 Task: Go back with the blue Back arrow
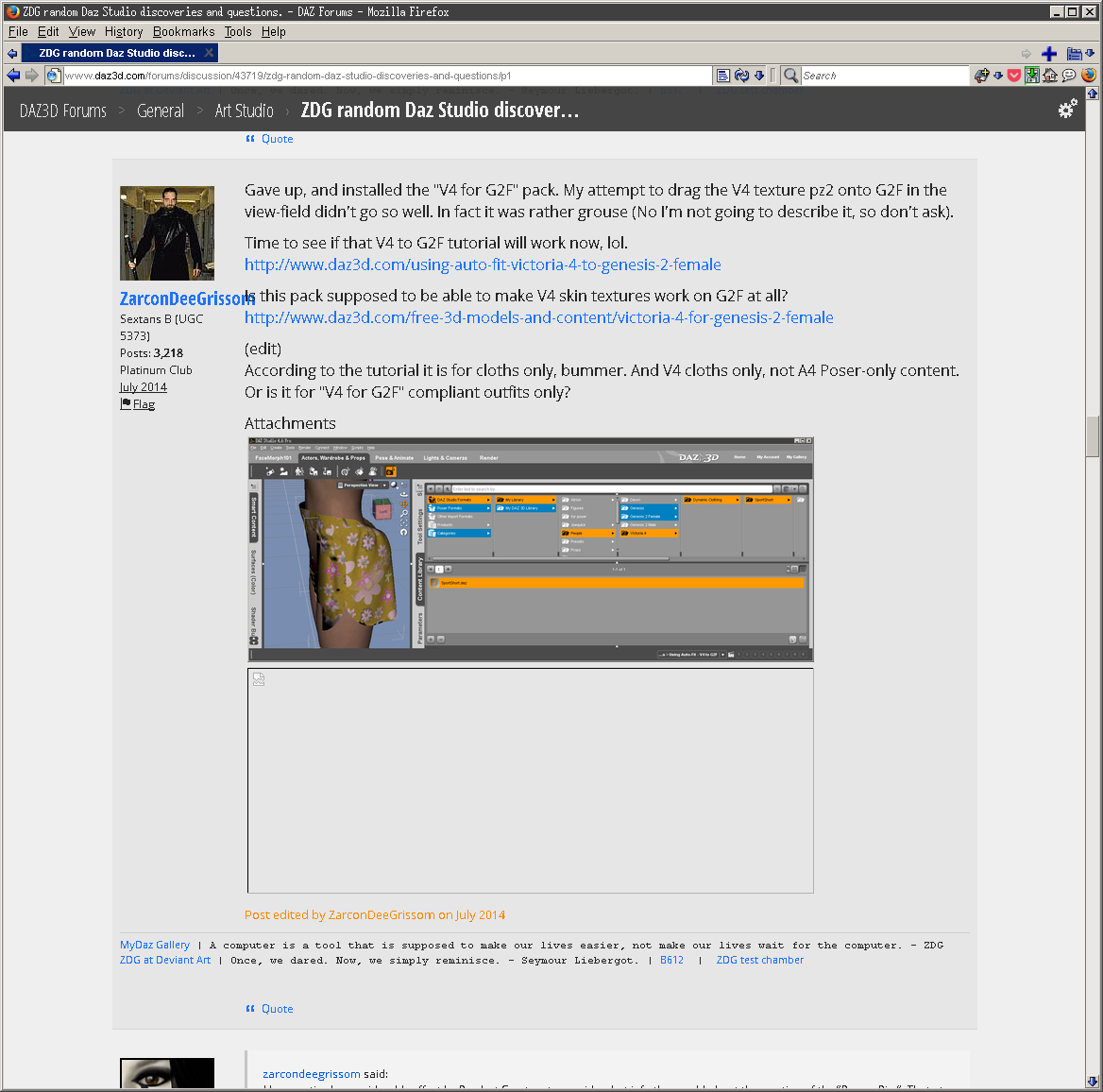click(x=13, y=76)
